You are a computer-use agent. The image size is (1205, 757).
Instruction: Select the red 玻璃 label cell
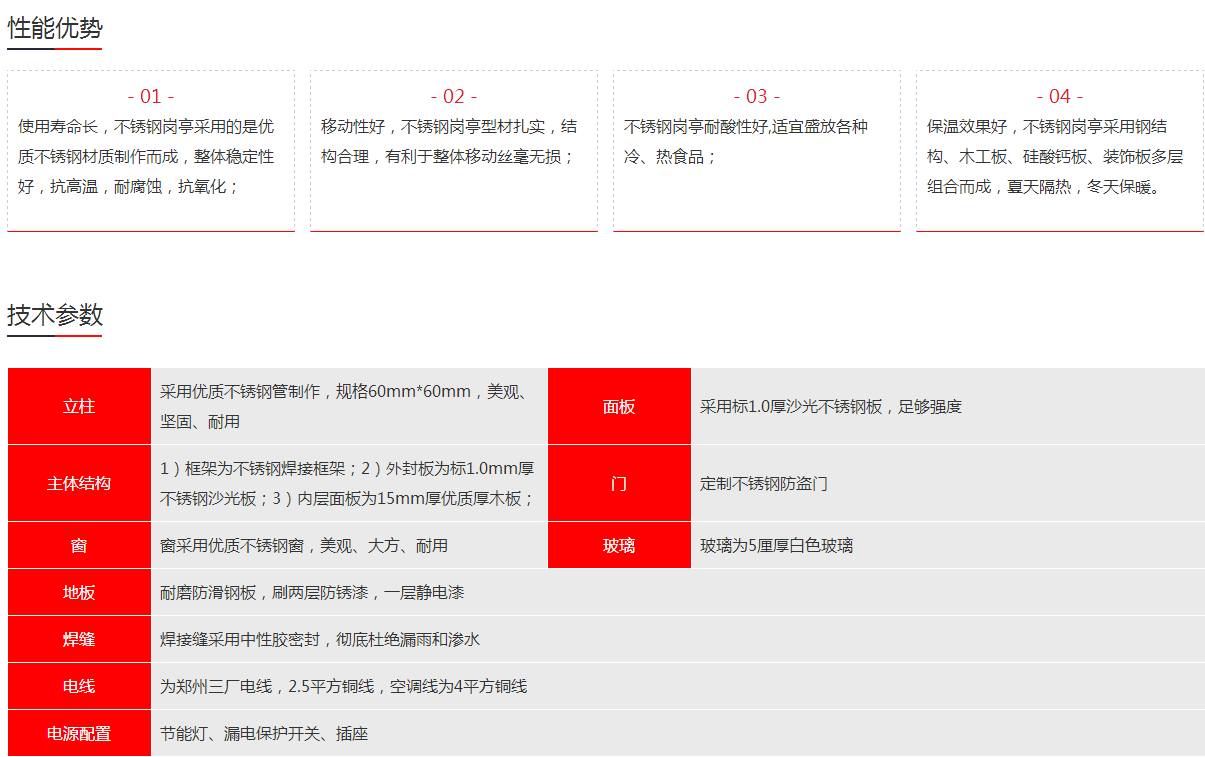point(619,546)
